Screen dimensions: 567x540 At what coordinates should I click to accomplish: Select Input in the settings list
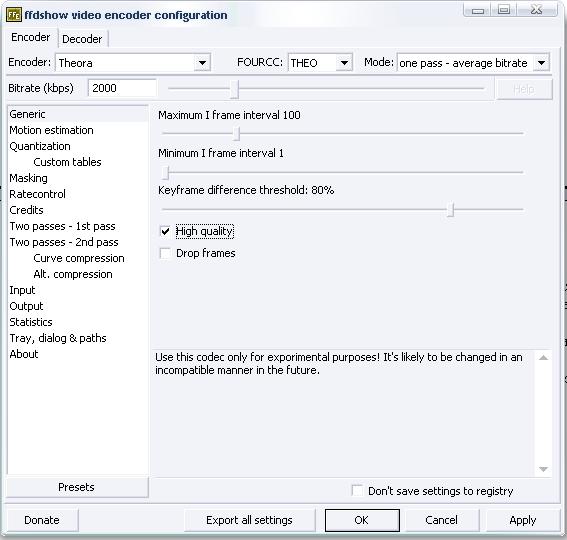[x=22, y=290]
